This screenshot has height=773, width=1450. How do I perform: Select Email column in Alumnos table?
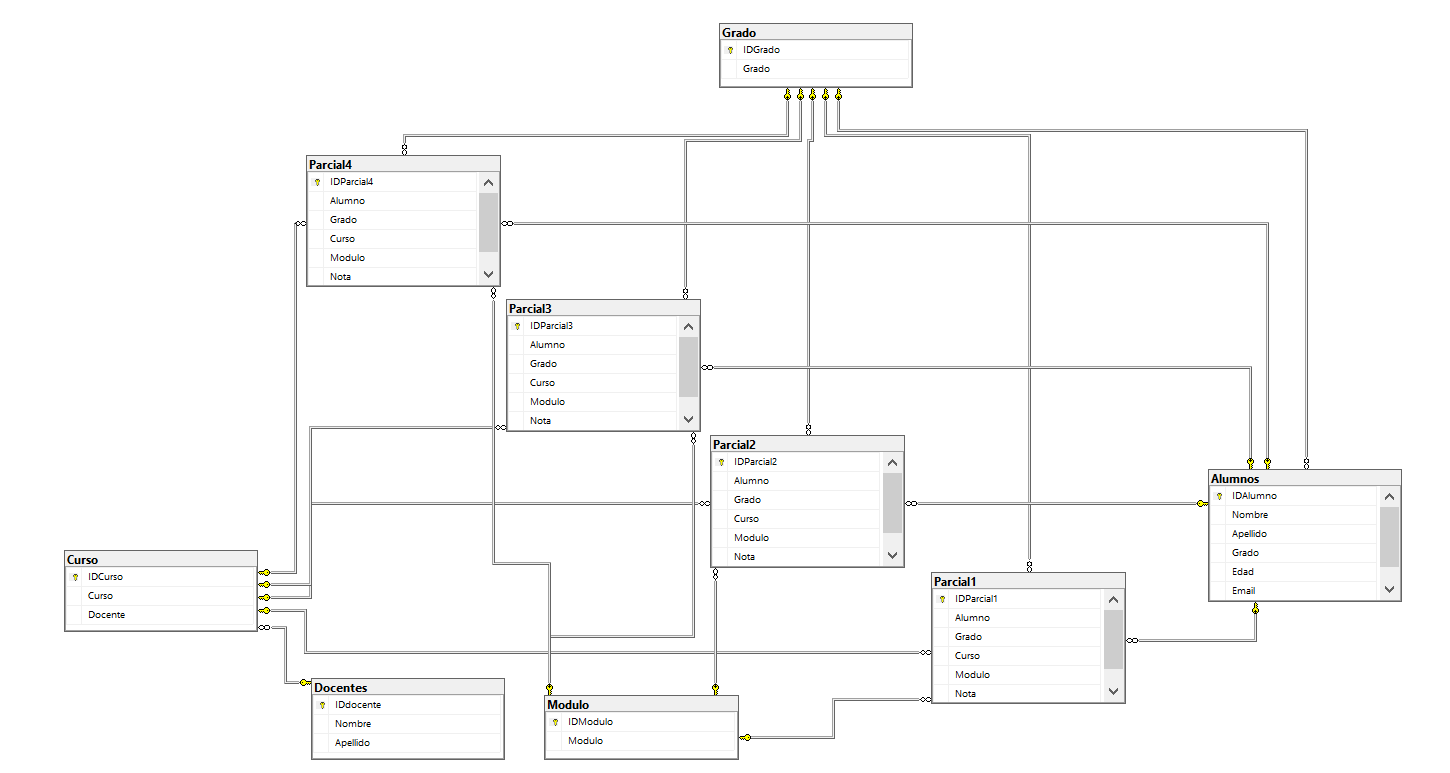point(1295,591)
